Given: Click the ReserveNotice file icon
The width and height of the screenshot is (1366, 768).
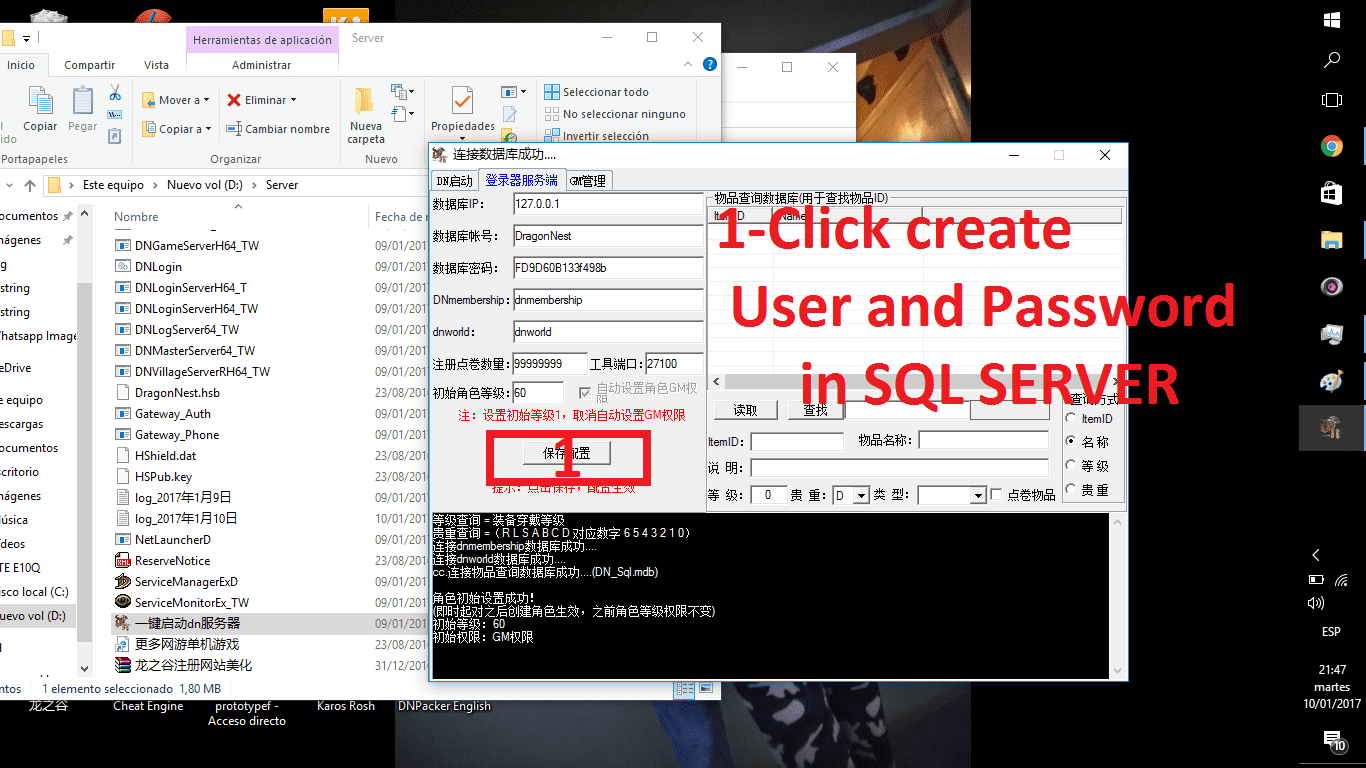Looking at the screenshot, I should [x=123, y=560].
